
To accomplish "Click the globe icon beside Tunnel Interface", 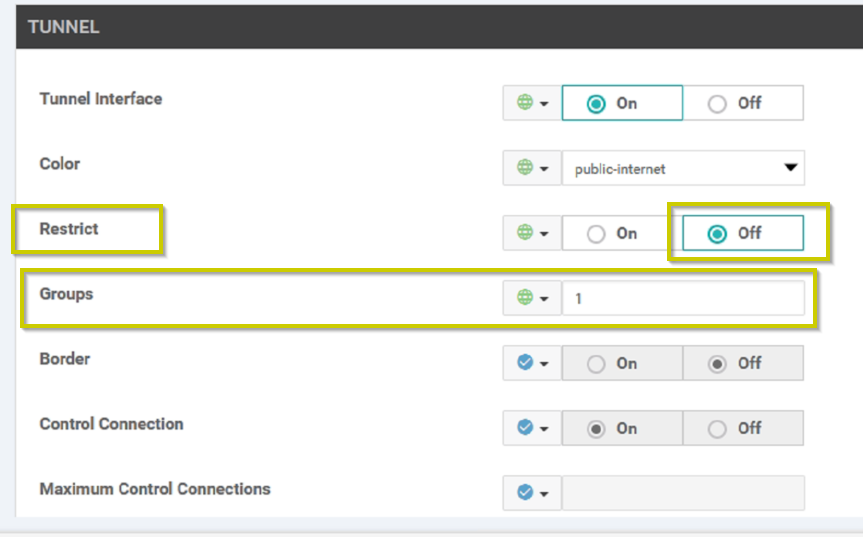I will pyautogui.click(x=525, y=102).
